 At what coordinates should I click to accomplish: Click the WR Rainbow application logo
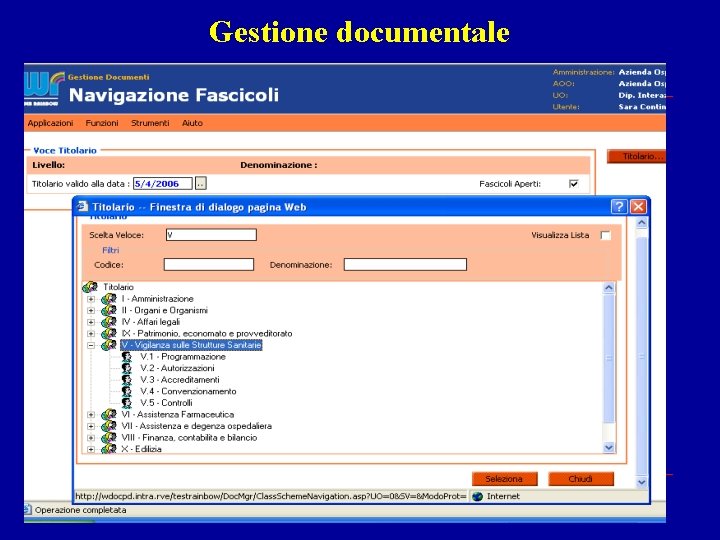point(44,89)
